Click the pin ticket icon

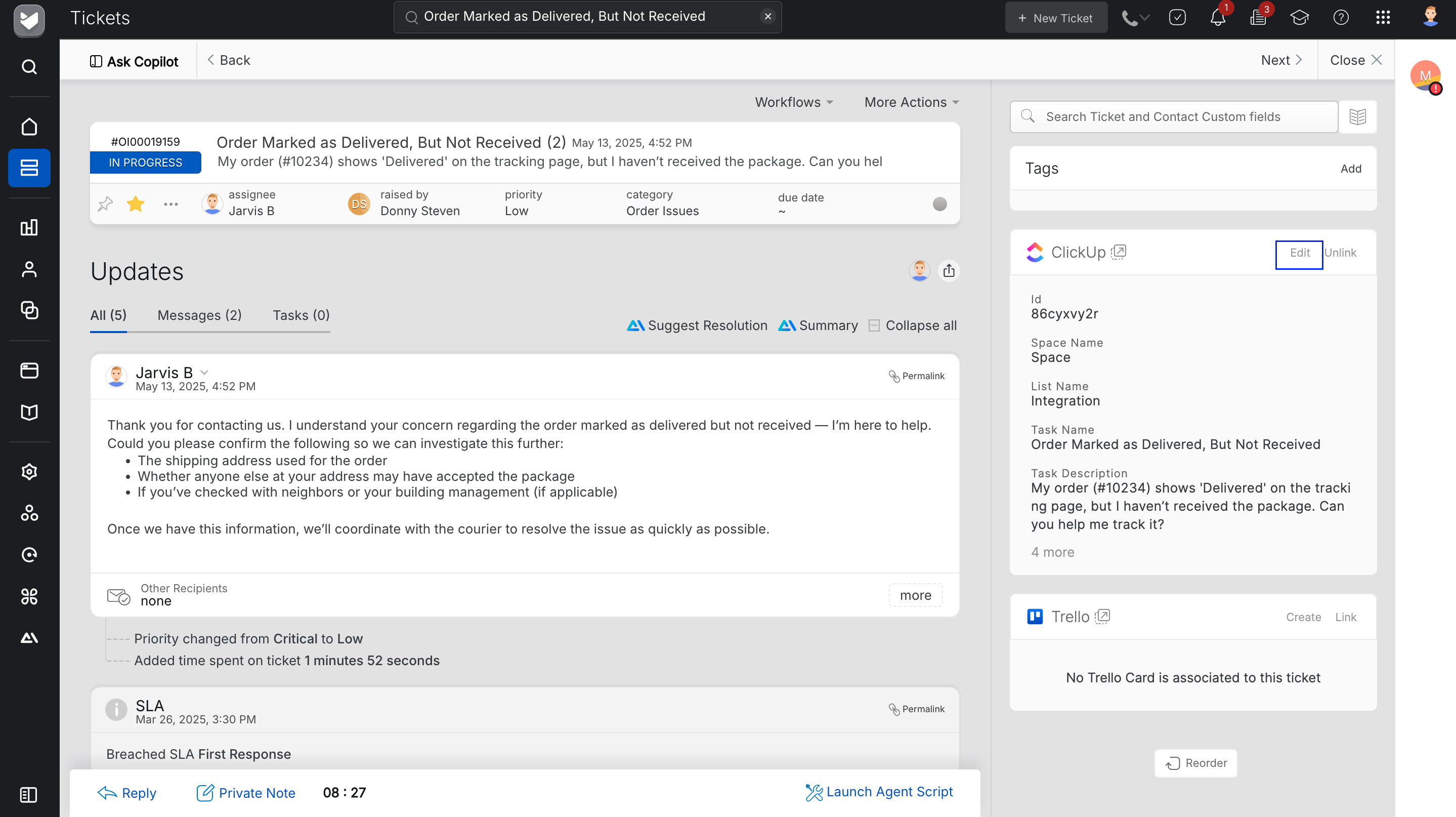(x=105, y=203)
